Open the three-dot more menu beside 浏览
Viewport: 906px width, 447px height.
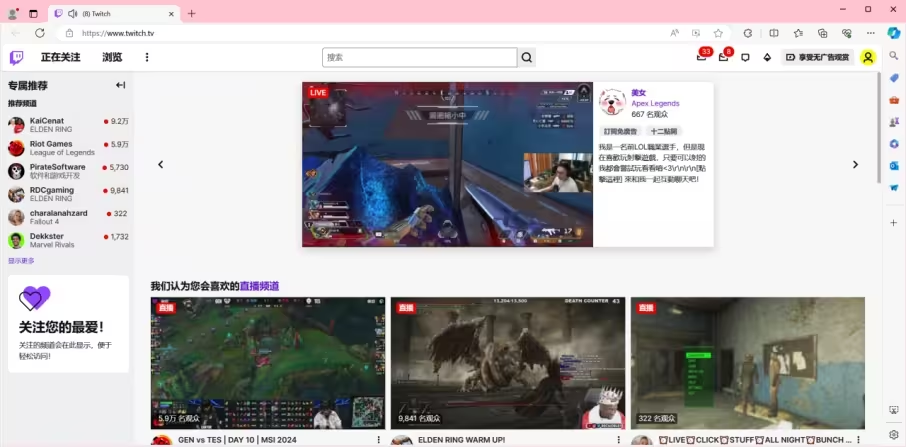click(x=147, y=57)
